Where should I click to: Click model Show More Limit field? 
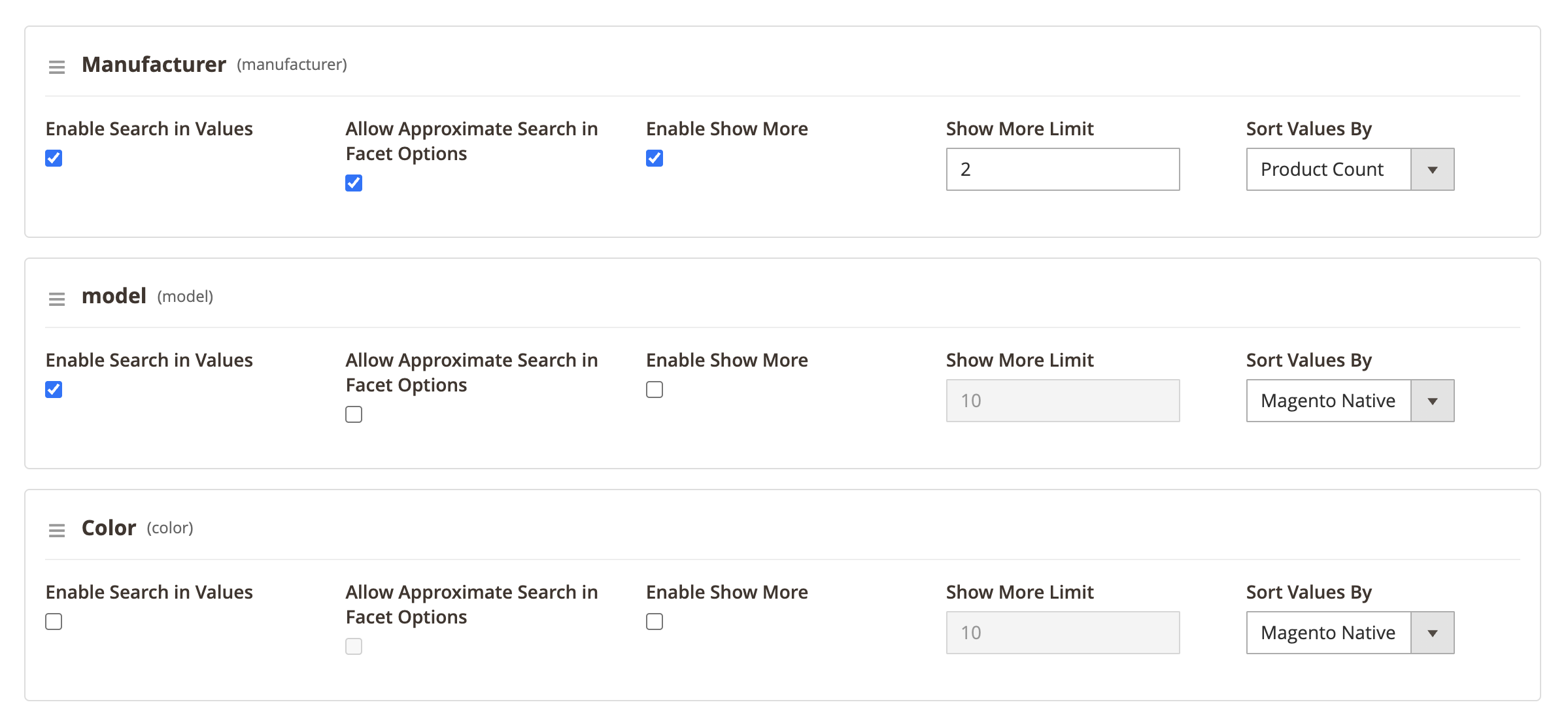tap(1063, 401)
